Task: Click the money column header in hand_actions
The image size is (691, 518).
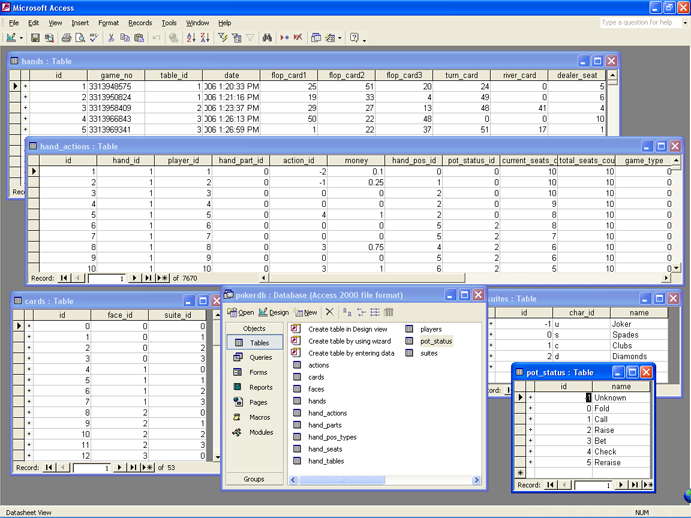Action: [x=356, y=160]
